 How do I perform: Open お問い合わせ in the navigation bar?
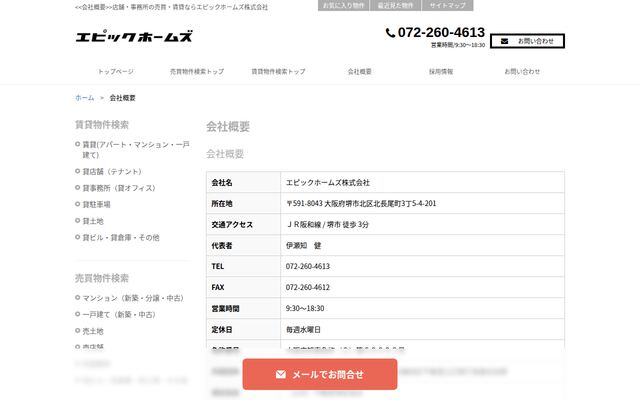pos(522,71)
